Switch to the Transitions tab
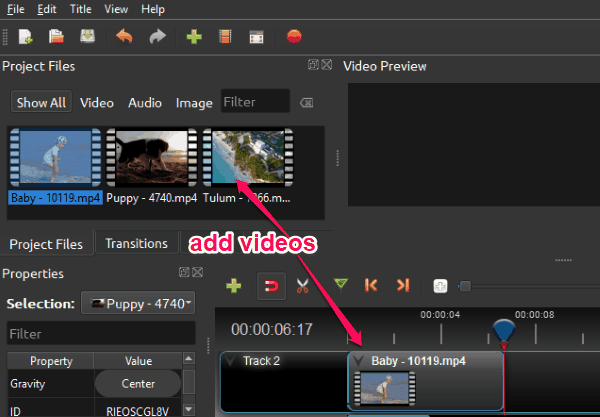Image resolution: width=600 pixels, height=417 pixels. (x=137, y=243)
